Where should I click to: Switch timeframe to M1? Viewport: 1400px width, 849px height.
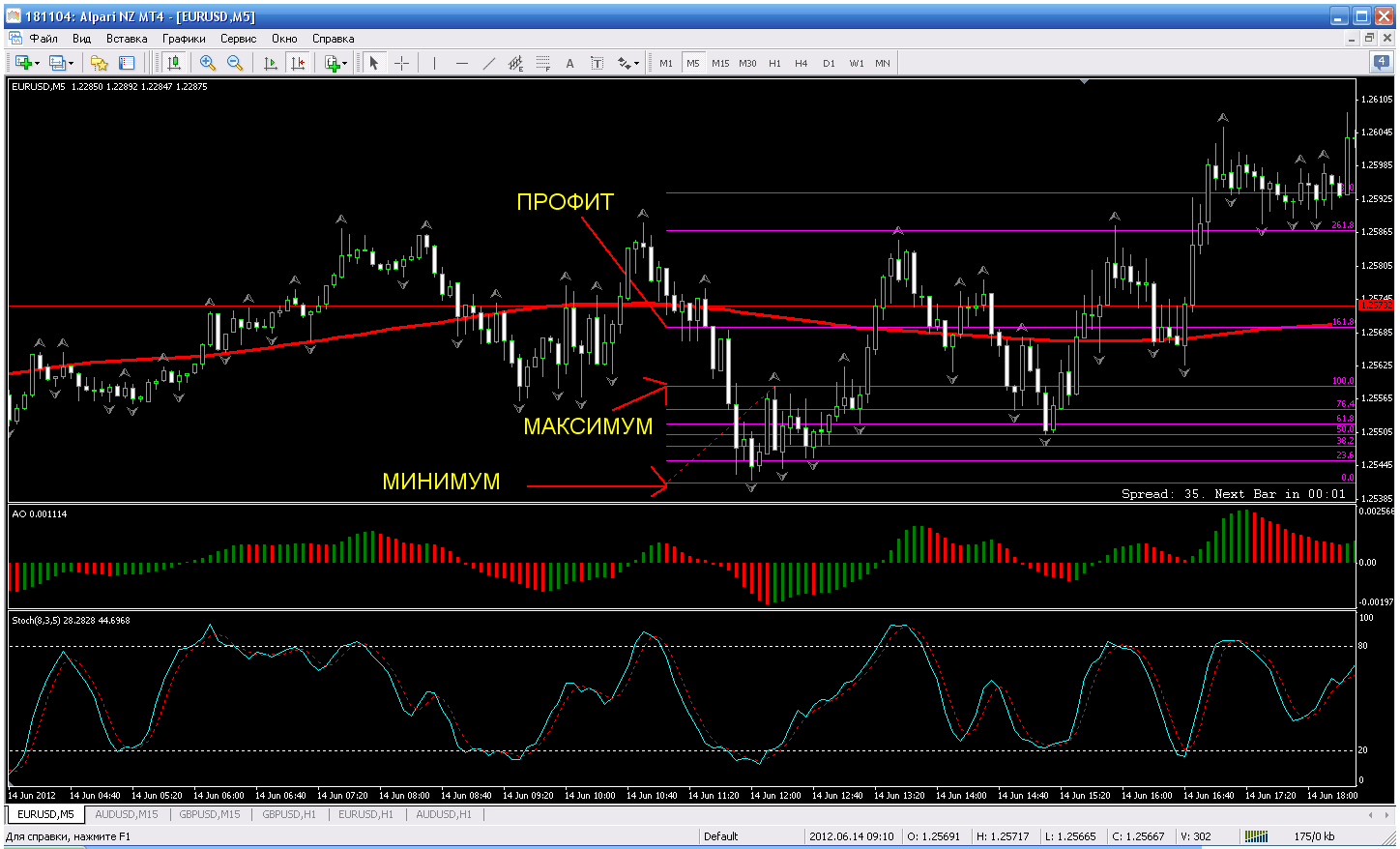tap(666, 63)
